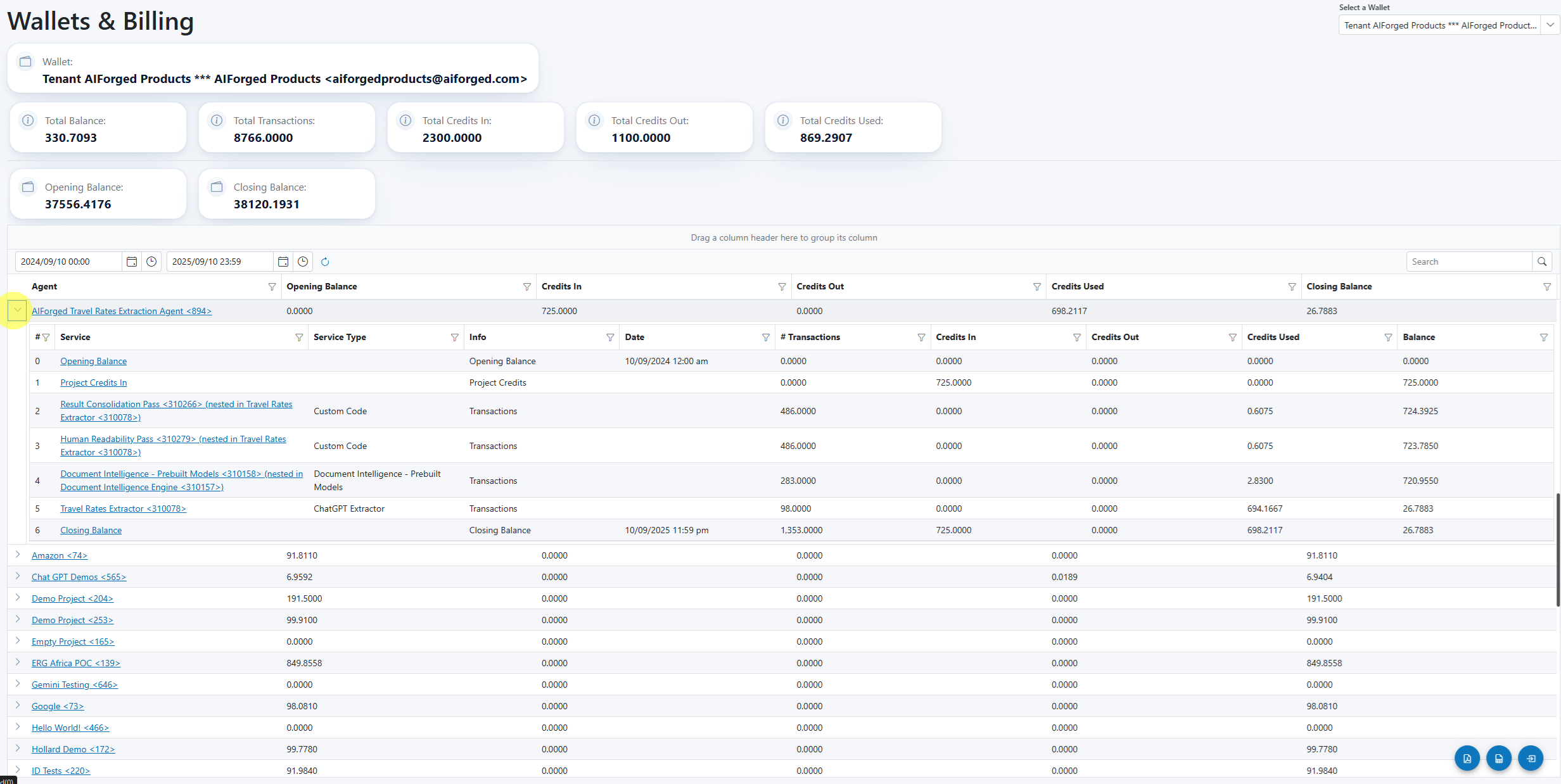Open the Travel Rates Extractor <310078> link
The height and width of the screenshot is (784, 1561).
pos(124,509)
